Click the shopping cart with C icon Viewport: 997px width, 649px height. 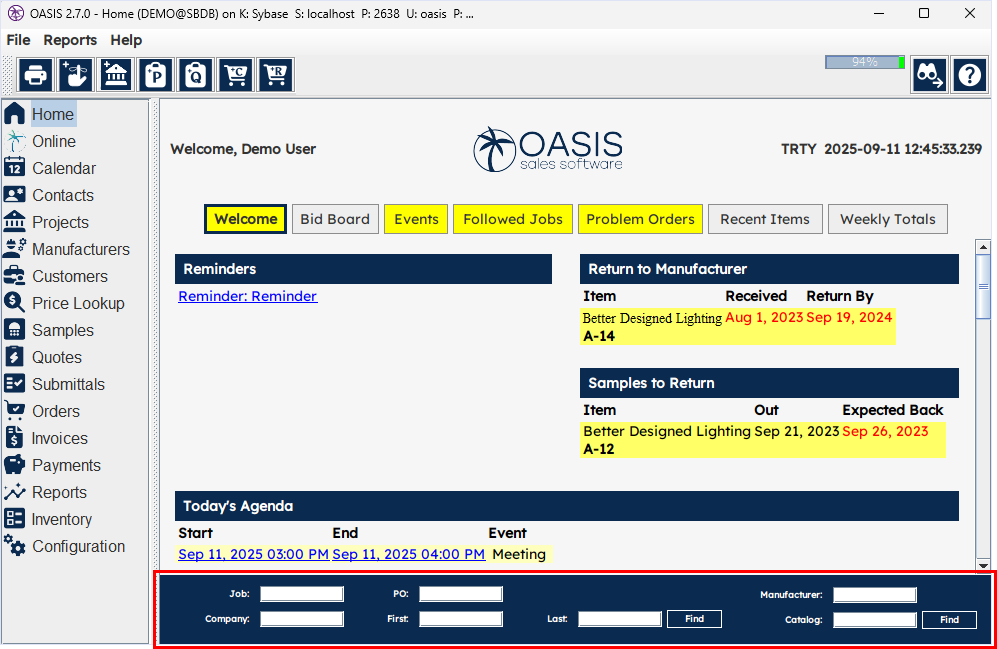[x=235, y=74]
